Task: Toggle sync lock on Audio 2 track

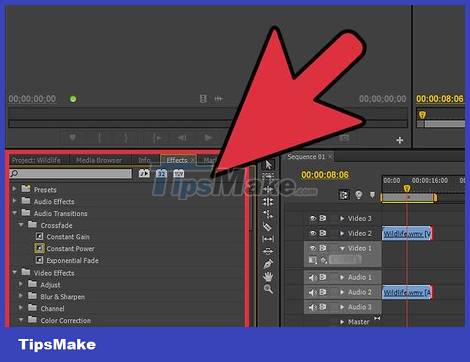Action: [x=323, y=292]
